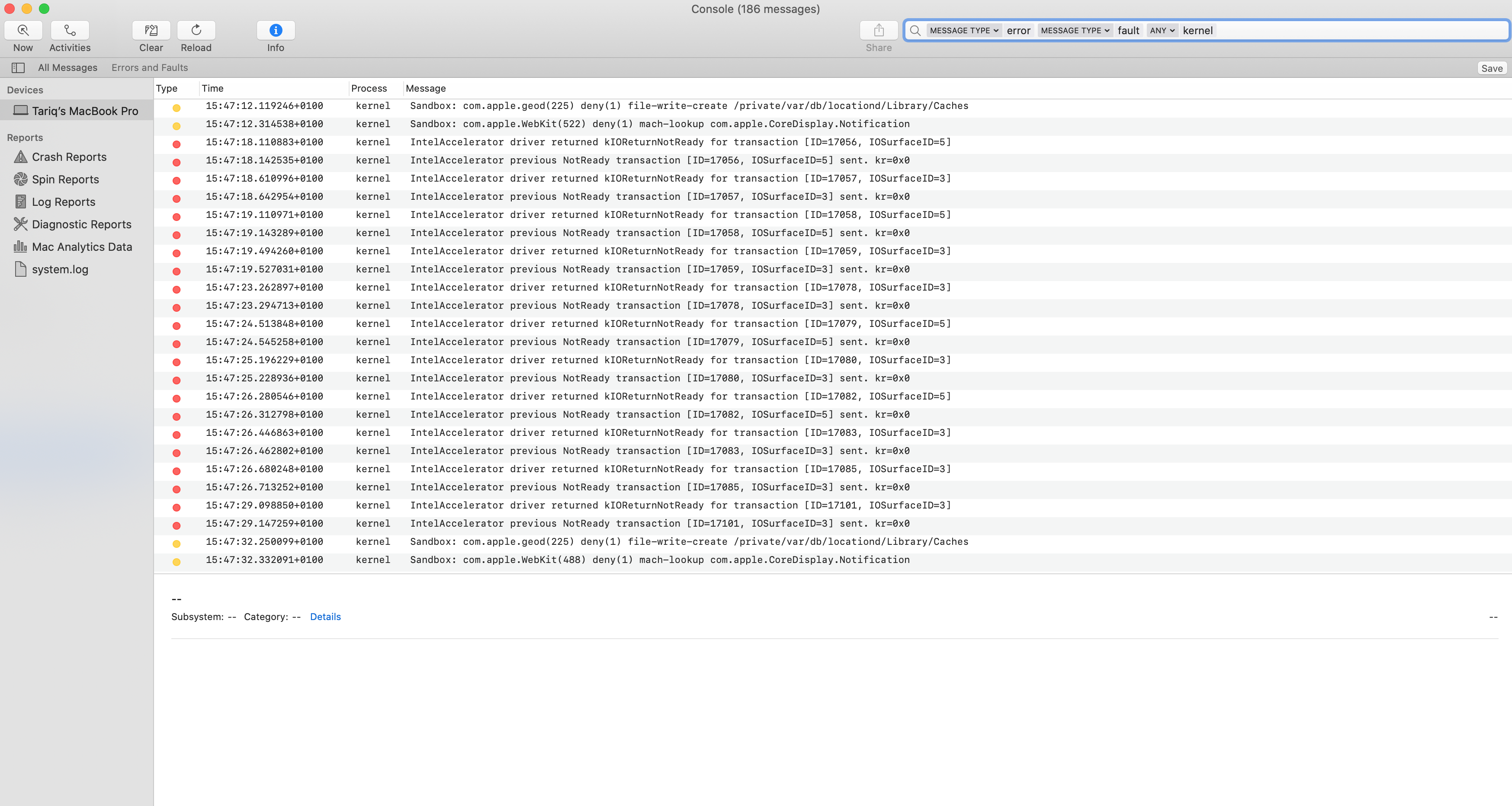Select the Log Reports document icon
The height and width of the screenshot is (806, 1512).
20,202
